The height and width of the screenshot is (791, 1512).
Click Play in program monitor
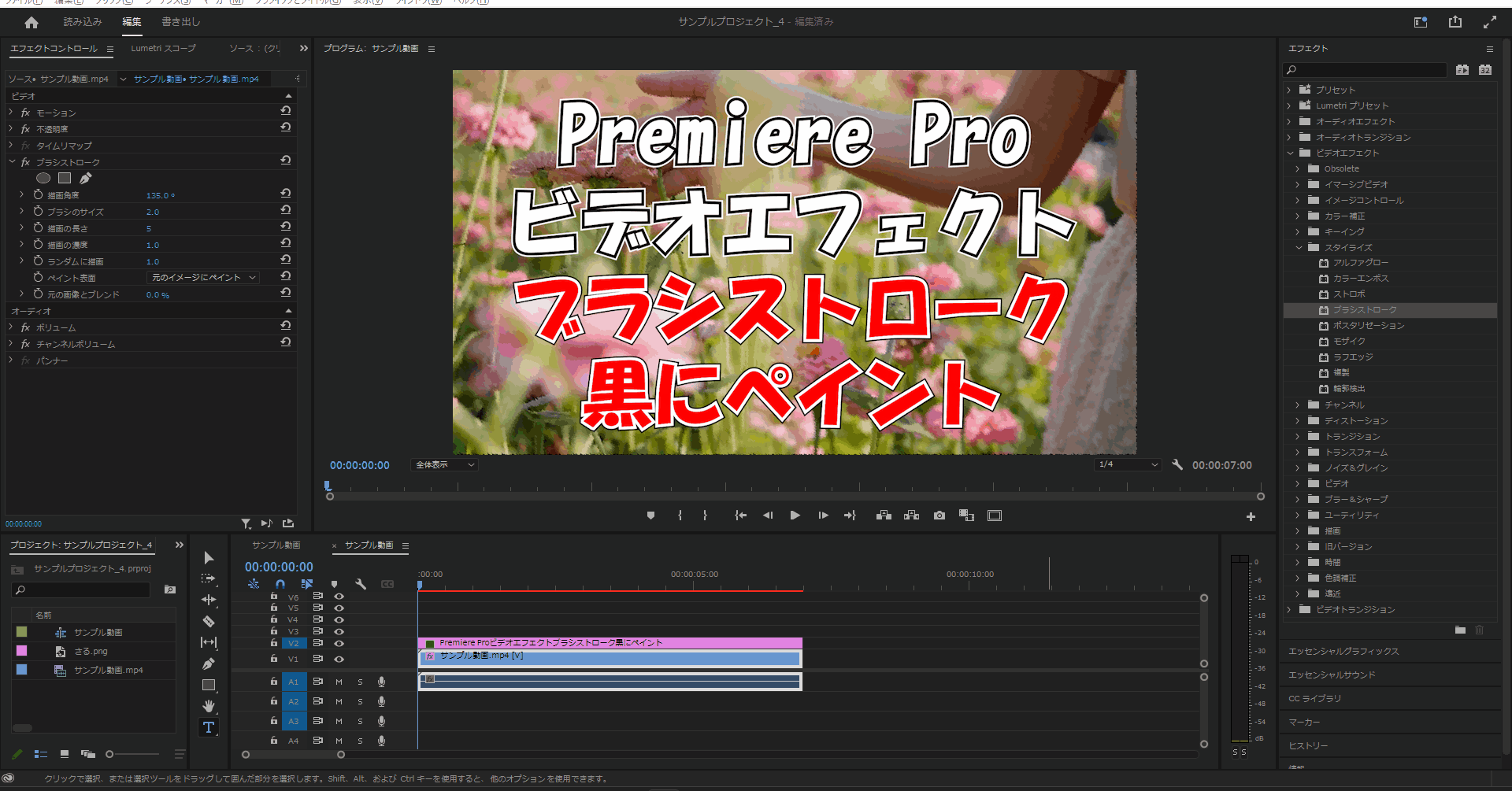point(795,516)
